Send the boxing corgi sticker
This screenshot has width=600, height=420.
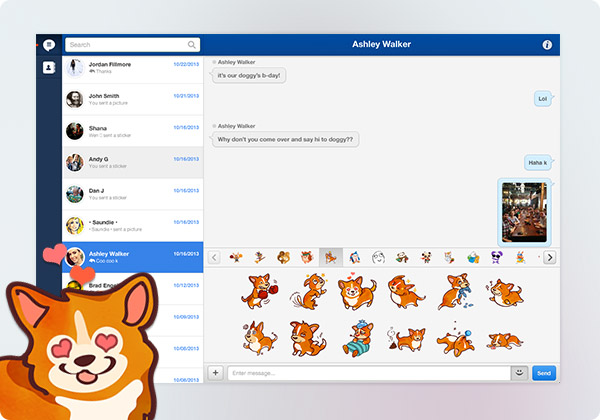(260, 291)
